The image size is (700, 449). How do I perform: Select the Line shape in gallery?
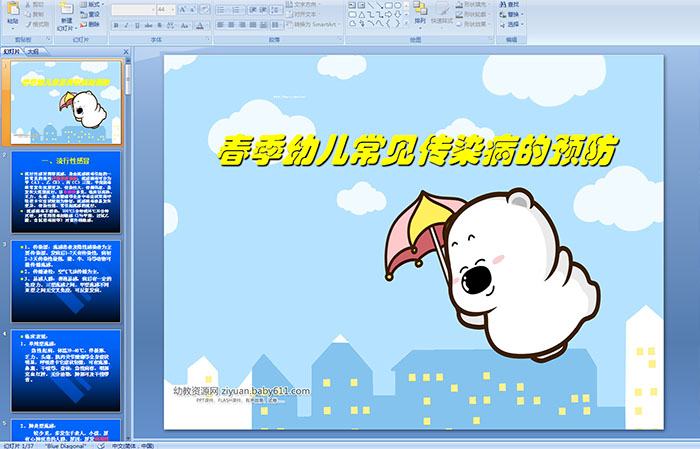click(371, 5)
